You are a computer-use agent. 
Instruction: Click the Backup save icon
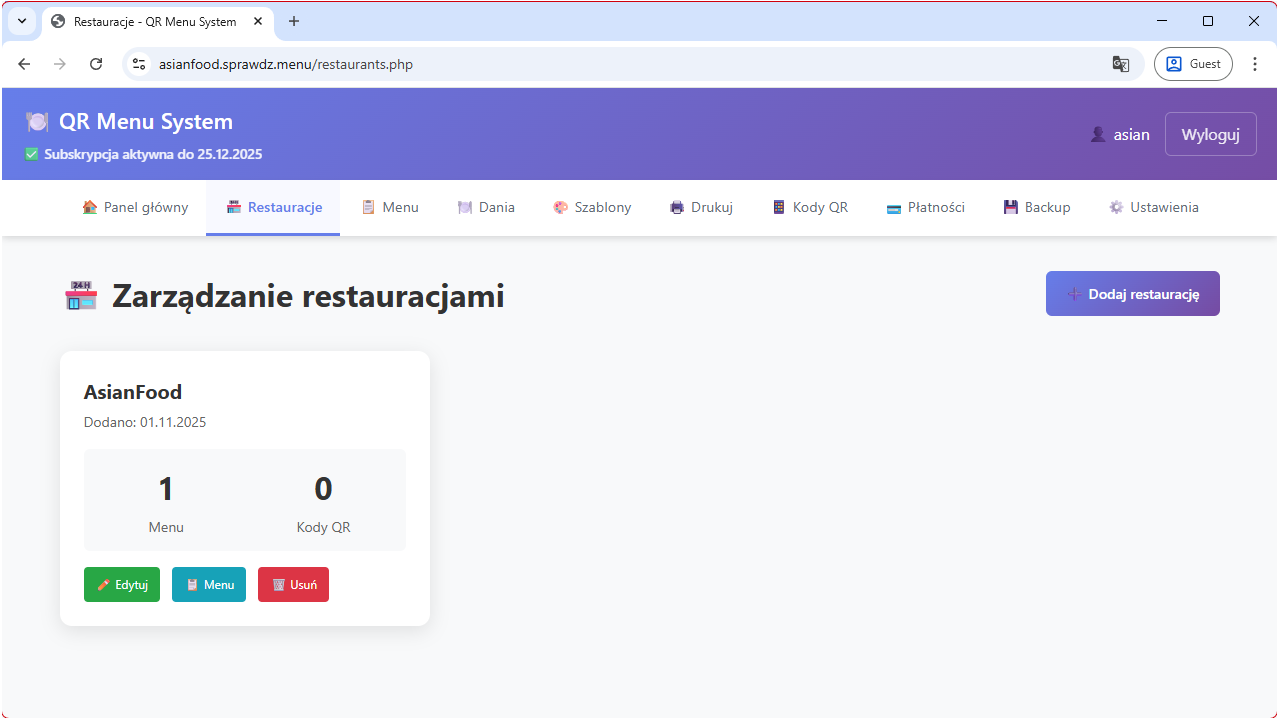(1011, 207)
